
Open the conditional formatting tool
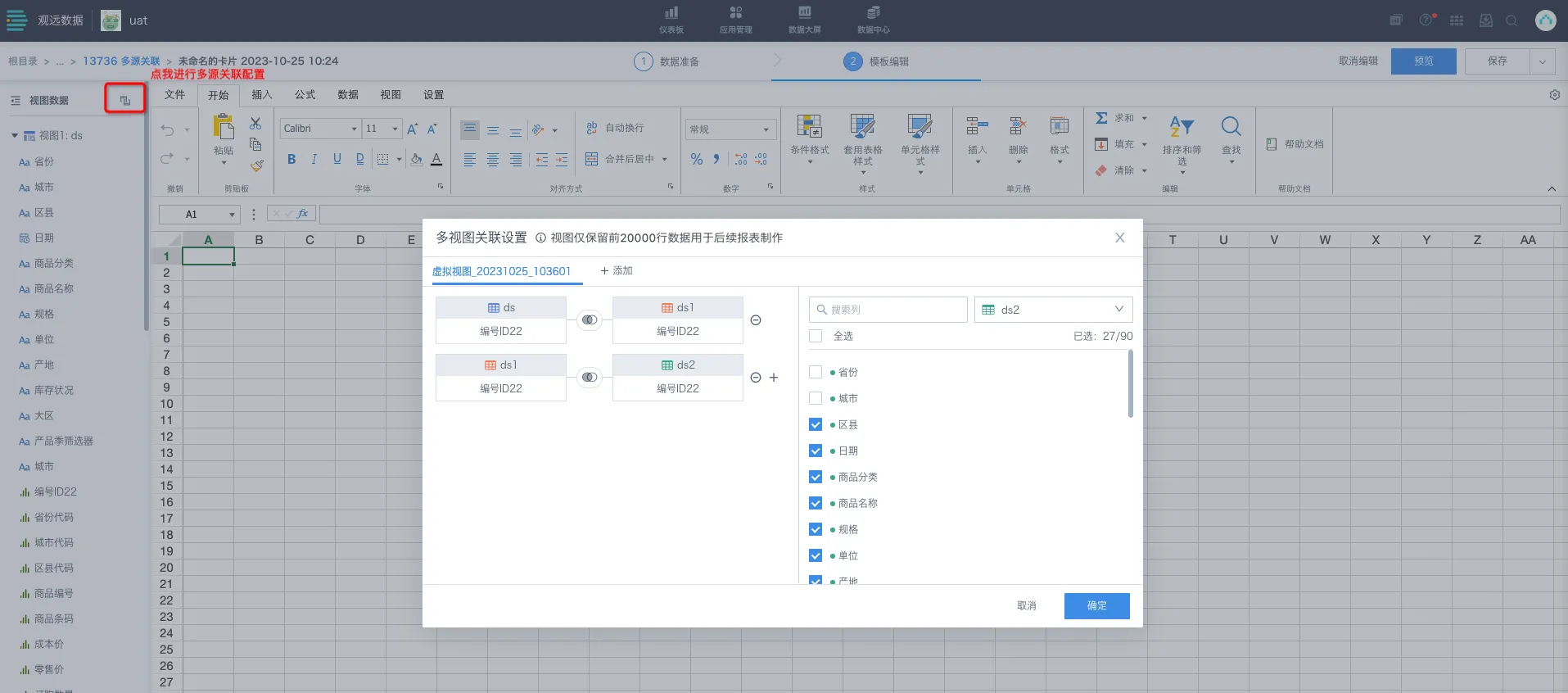(x=809, y=136)
